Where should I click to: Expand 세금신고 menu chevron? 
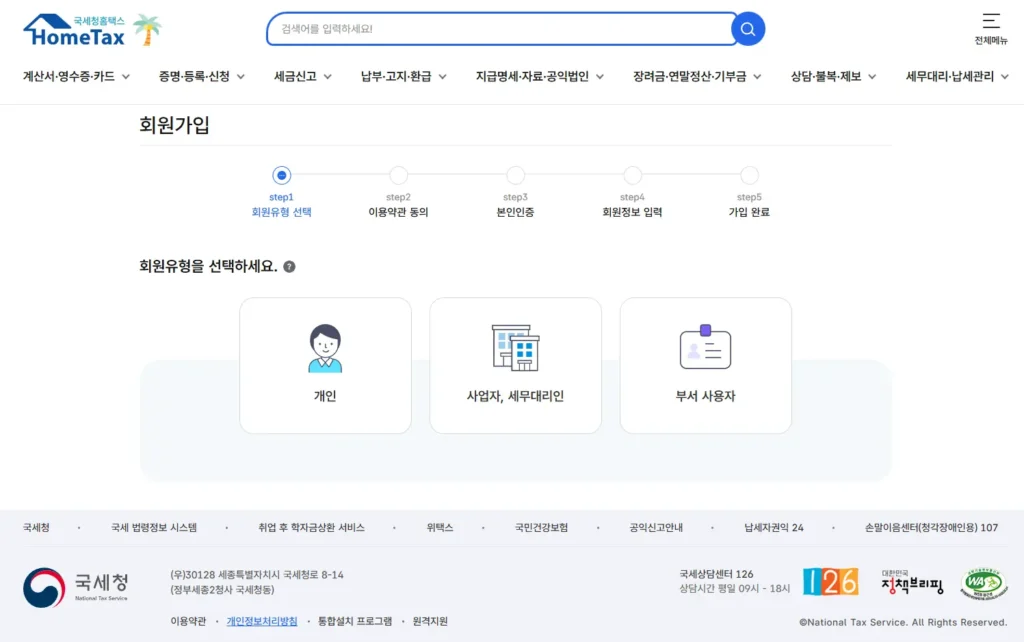point(327,77)
